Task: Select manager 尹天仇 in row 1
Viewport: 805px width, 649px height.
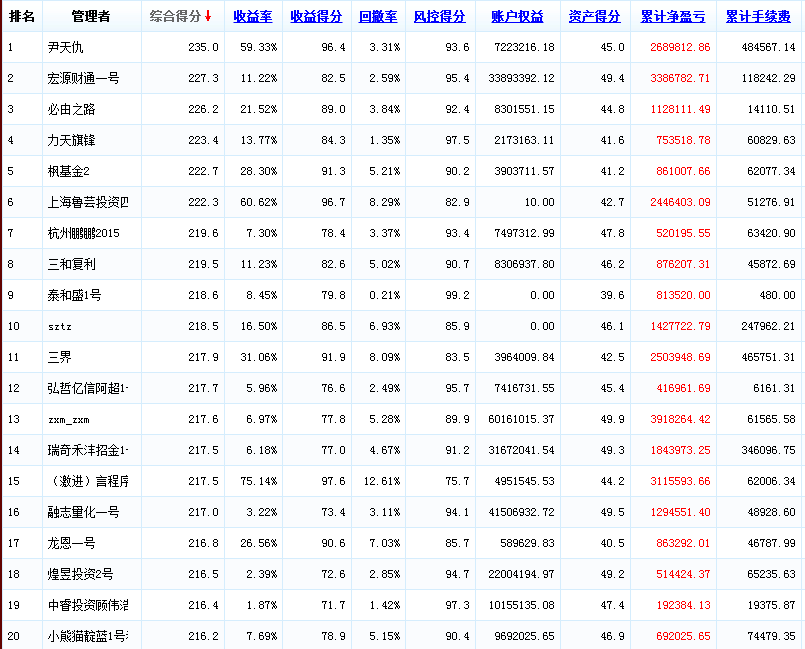Action: (x=65, y=47)
